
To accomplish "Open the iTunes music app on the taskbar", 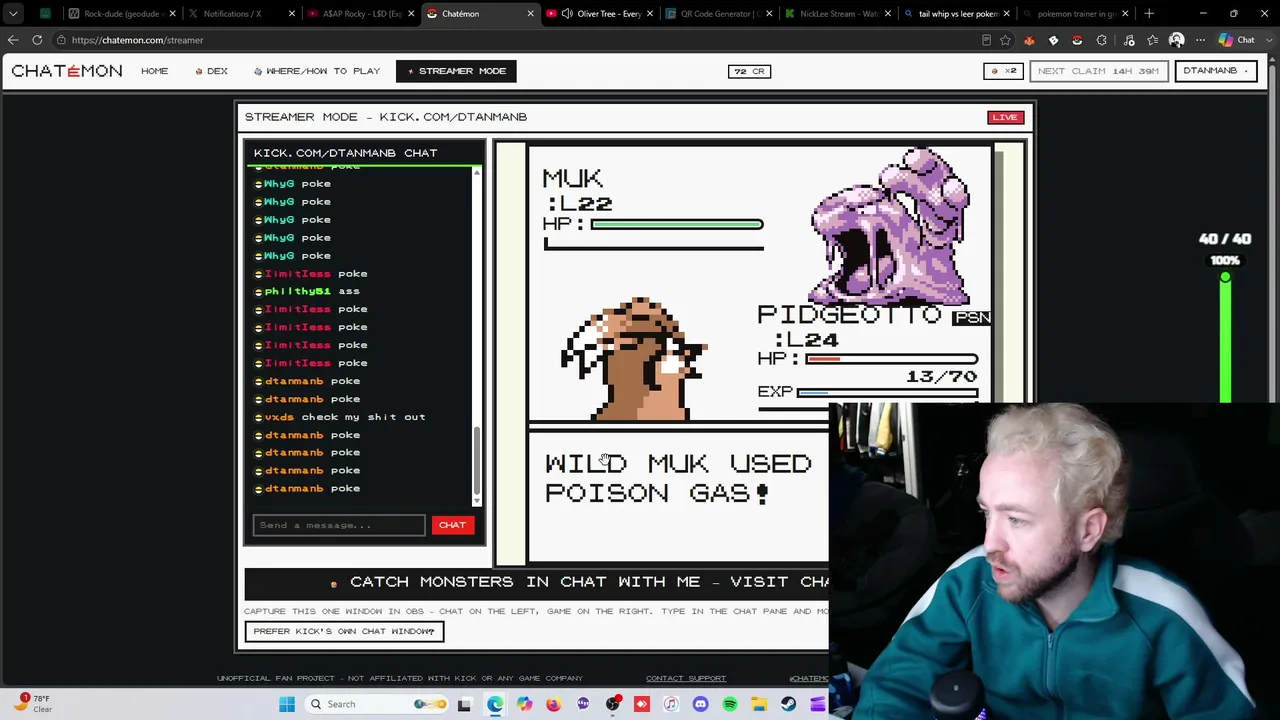I will (x=671, y=704).
